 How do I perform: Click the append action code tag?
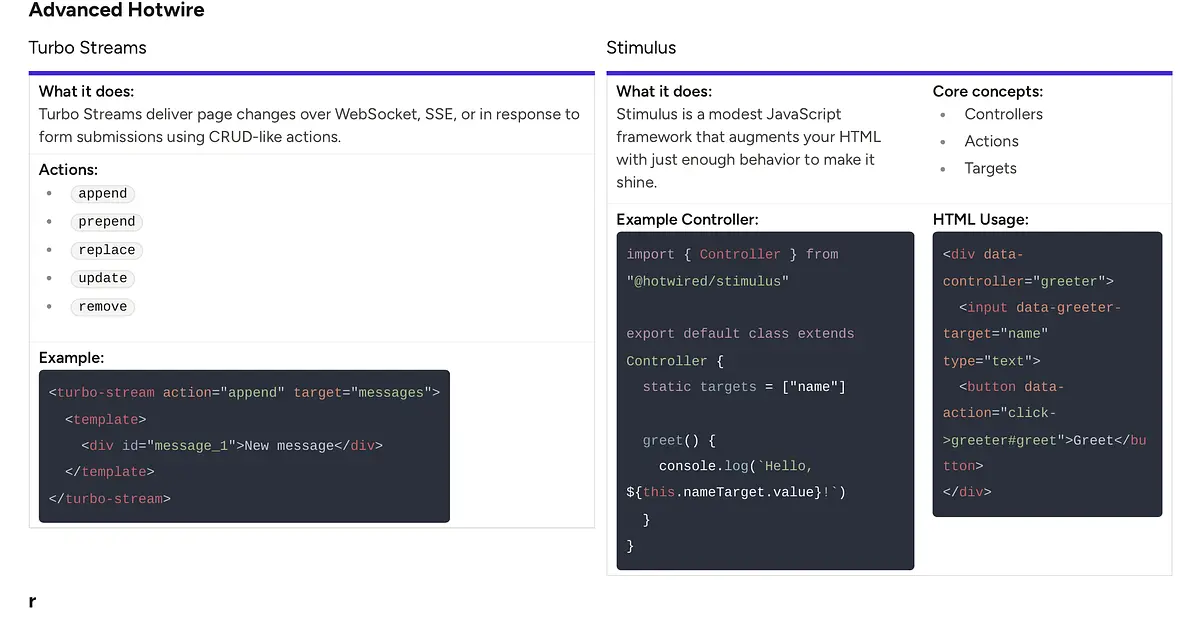pos(102,194)
